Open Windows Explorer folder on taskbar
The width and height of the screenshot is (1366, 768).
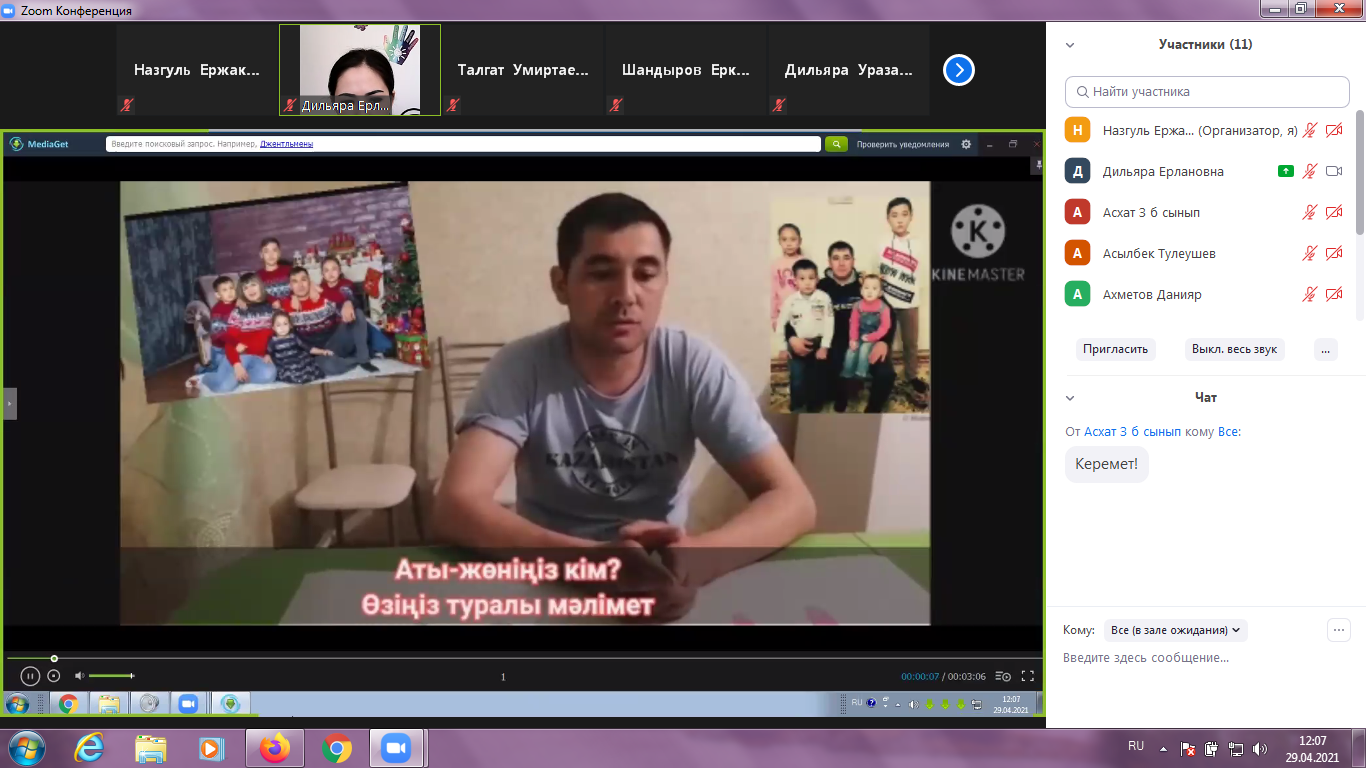click(x=151, y=748)
